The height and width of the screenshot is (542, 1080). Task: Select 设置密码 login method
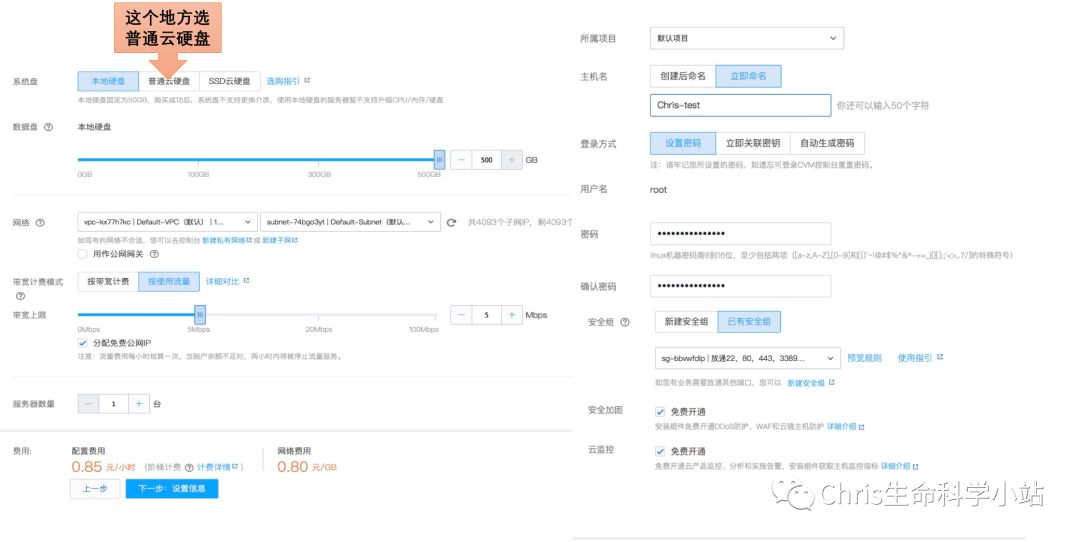coord(683,143)
